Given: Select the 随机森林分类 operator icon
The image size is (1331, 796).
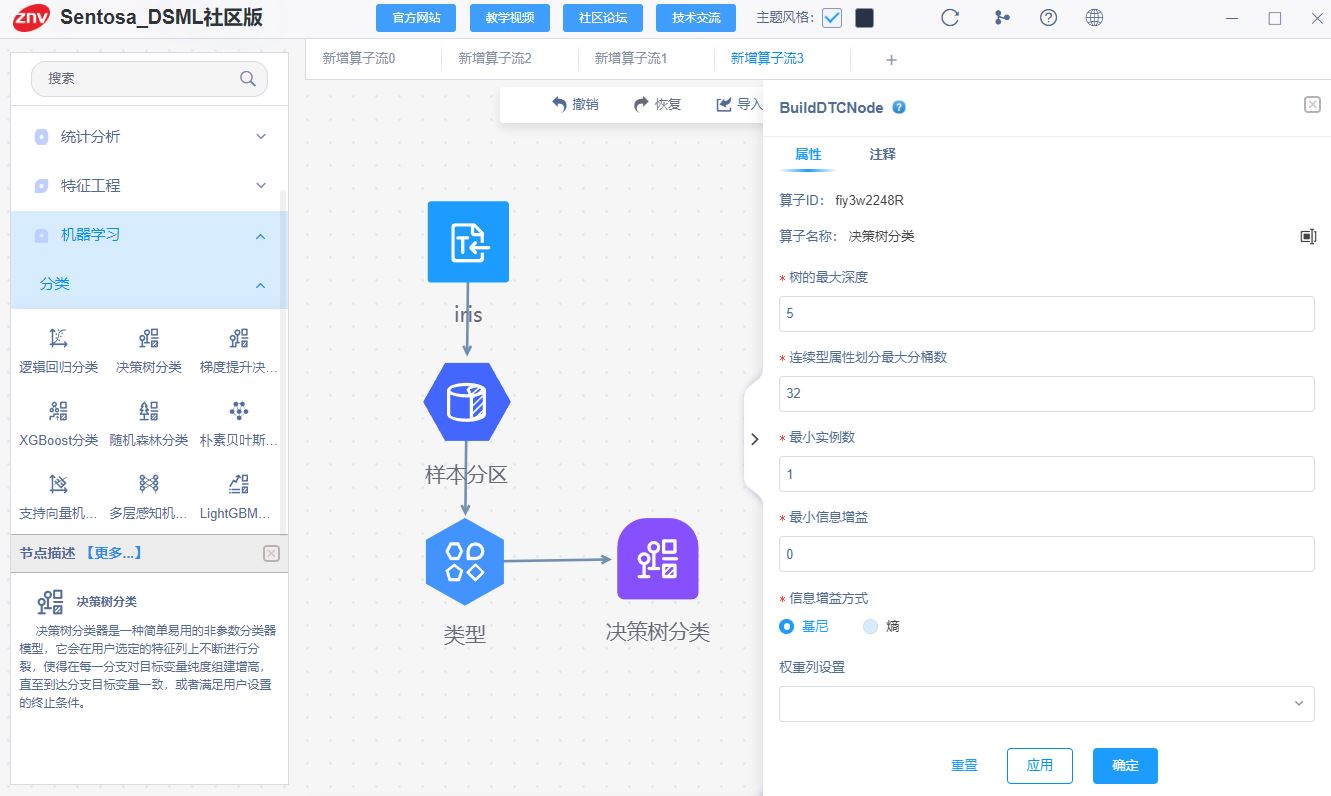Looking at the screenshot, I should click(x=149, y=411).
